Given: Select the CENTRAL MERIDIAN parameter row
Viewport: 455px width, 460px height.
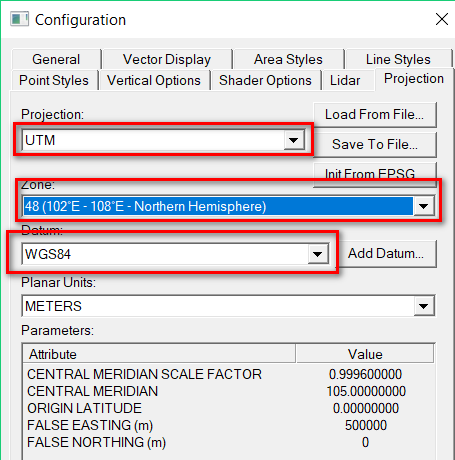Looking at the screenshot, I should 228,391.
